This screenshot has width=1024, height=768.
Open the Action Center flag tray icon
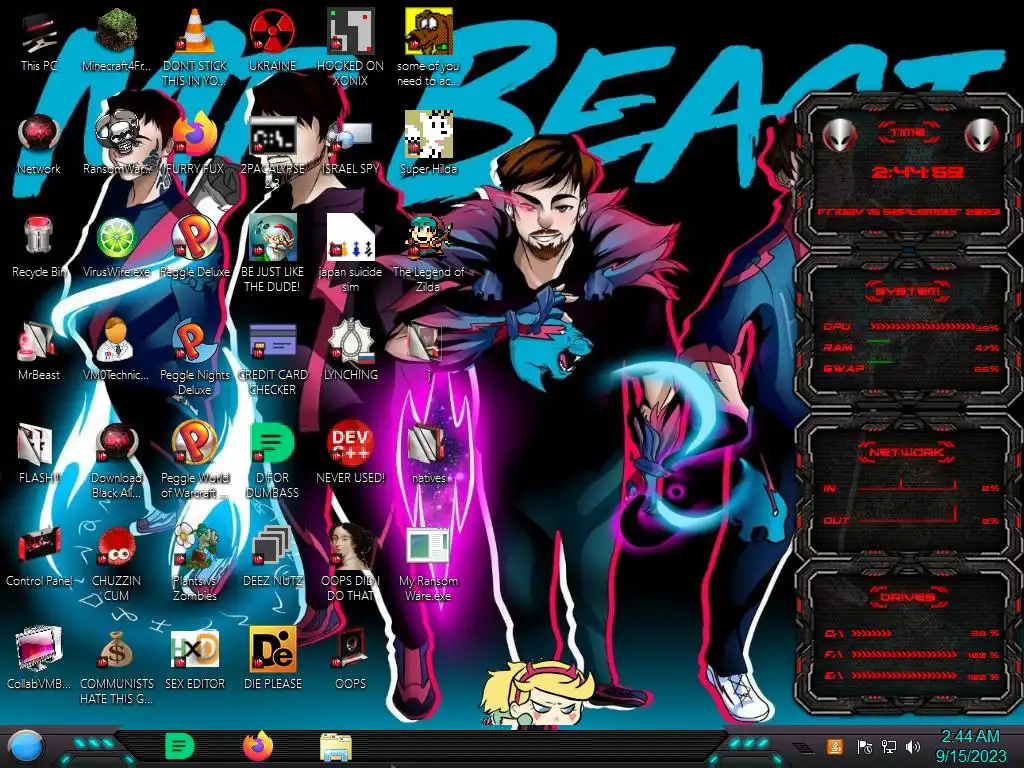pos(865,747)
